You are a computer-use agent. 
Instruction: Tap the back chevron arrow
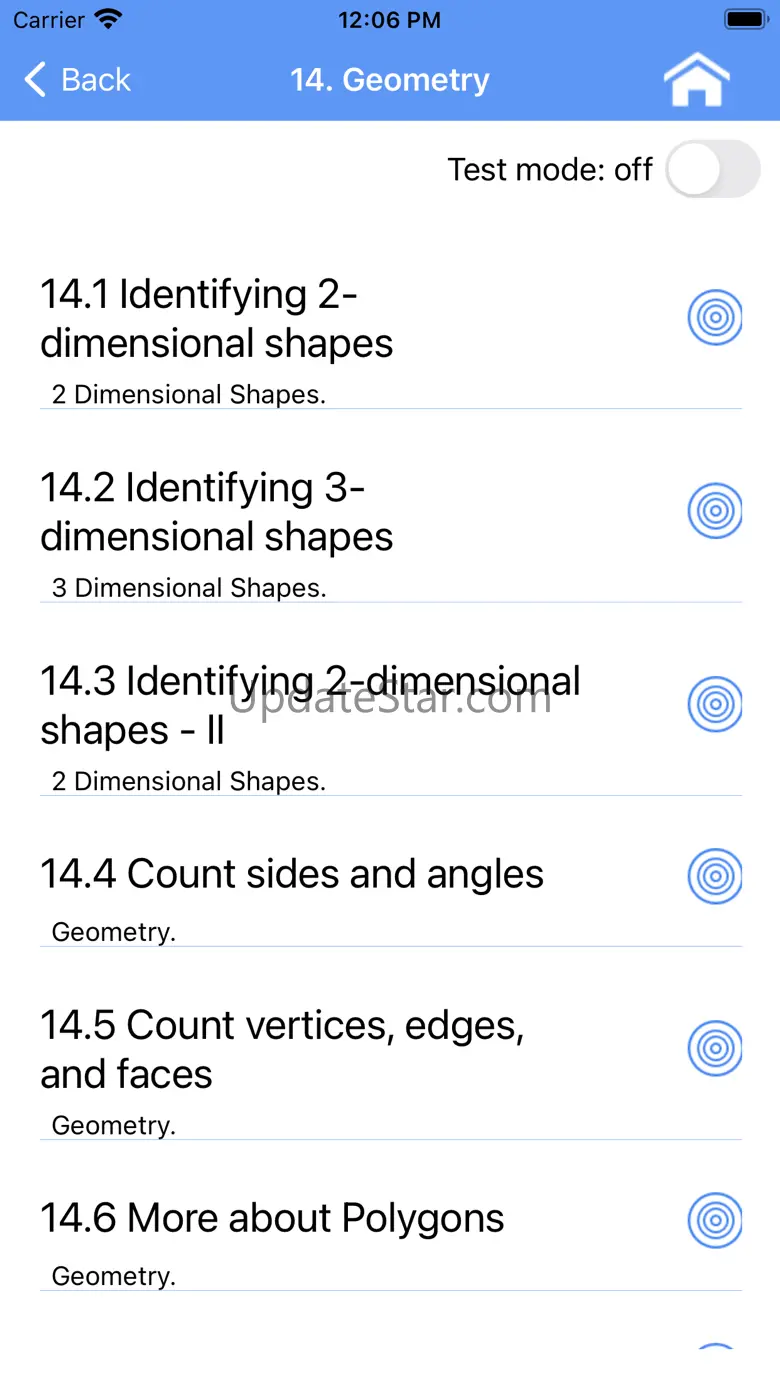tap(35, 80)
